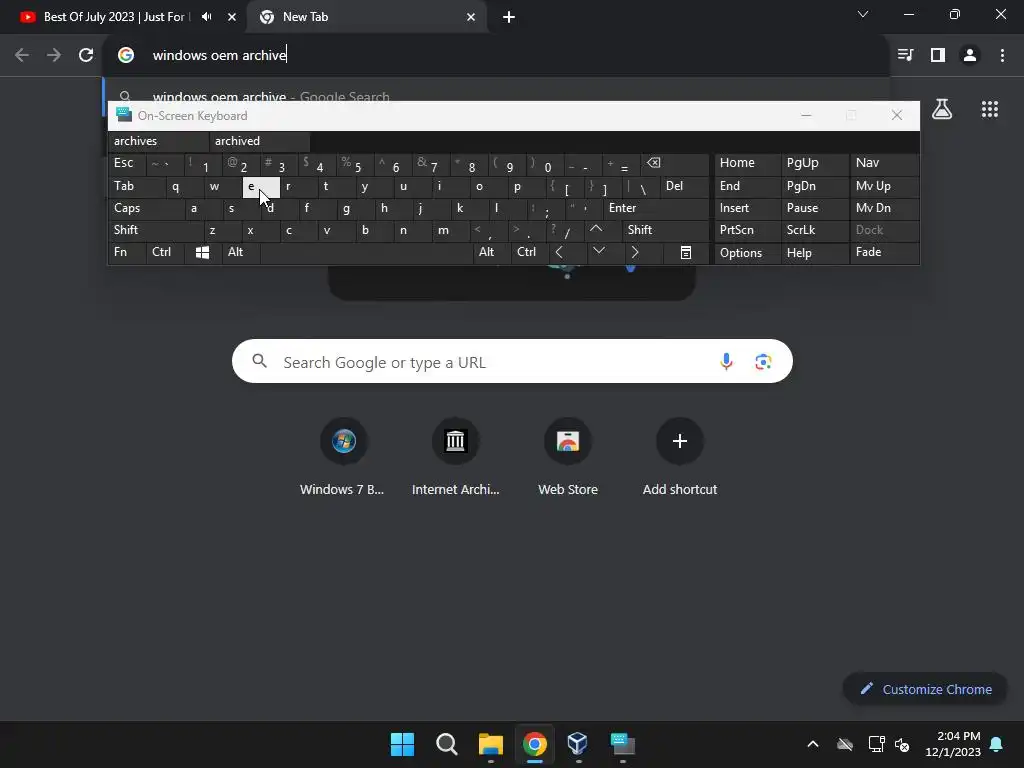
Task: Click the Del key
Action: click(684, 186)
